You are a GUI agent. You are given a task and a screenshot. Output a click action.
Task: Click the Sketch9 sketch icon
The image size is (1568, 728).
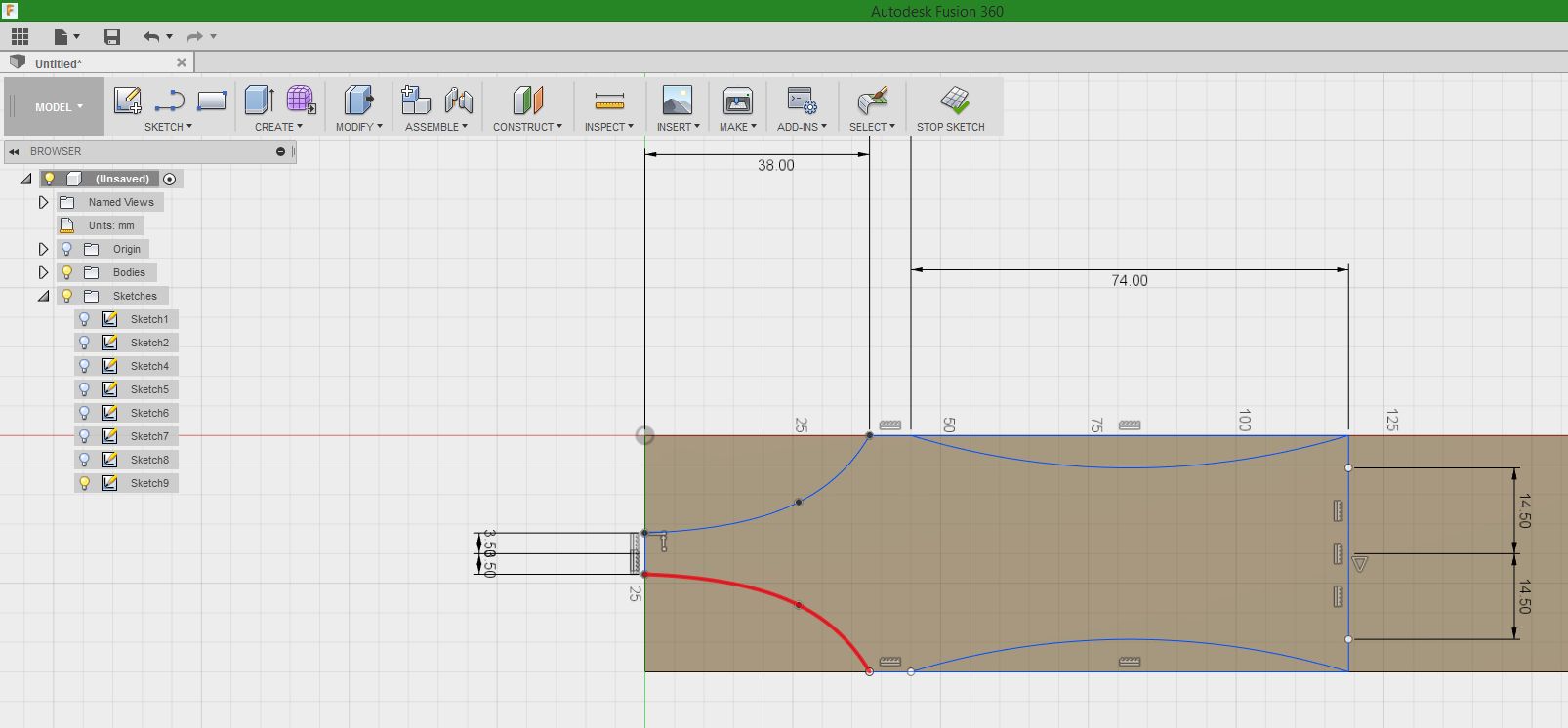coord(109,483)
